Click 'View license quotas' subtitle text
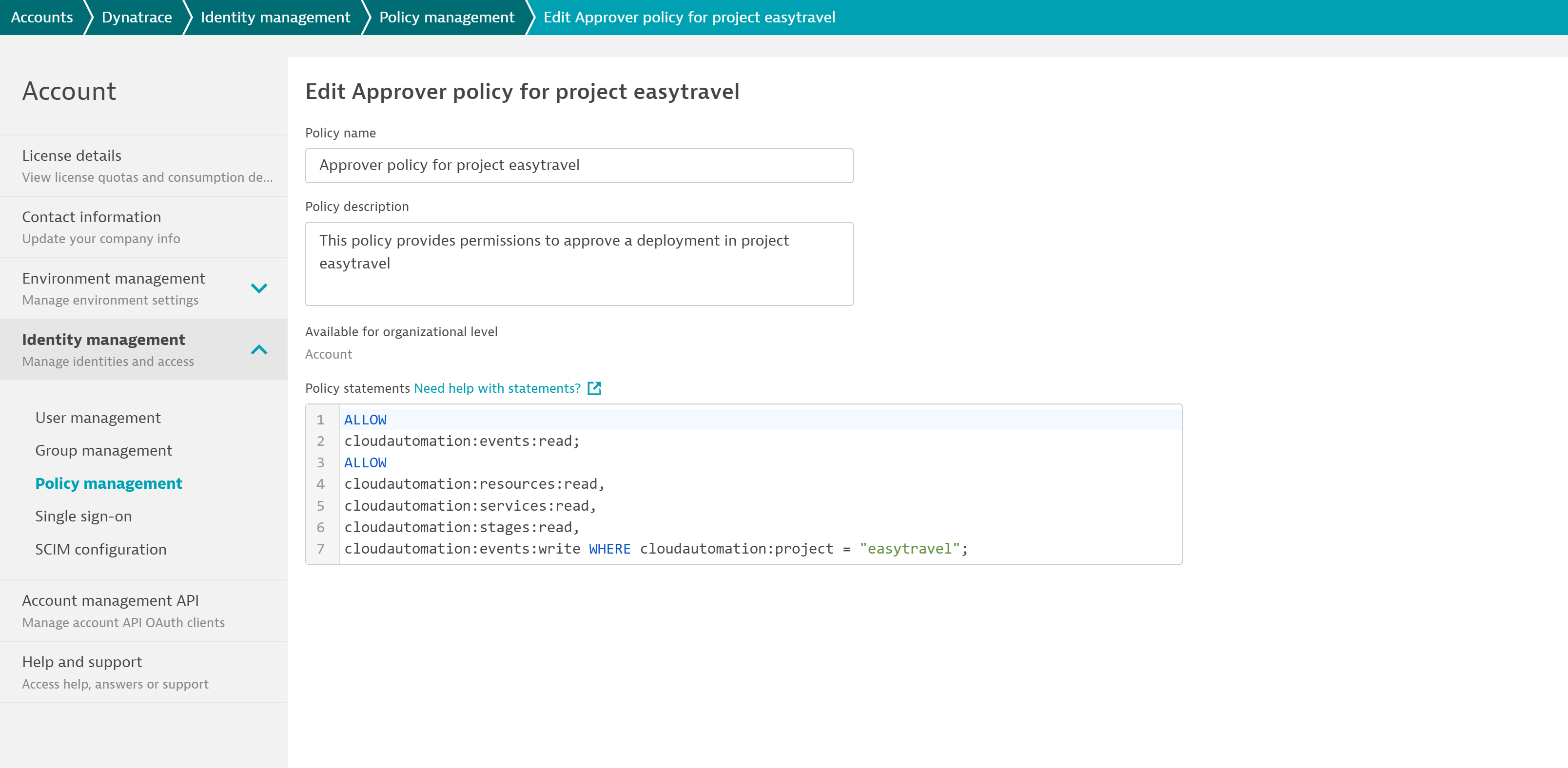This screenshot has height=768, width=1568. [147, 177]
